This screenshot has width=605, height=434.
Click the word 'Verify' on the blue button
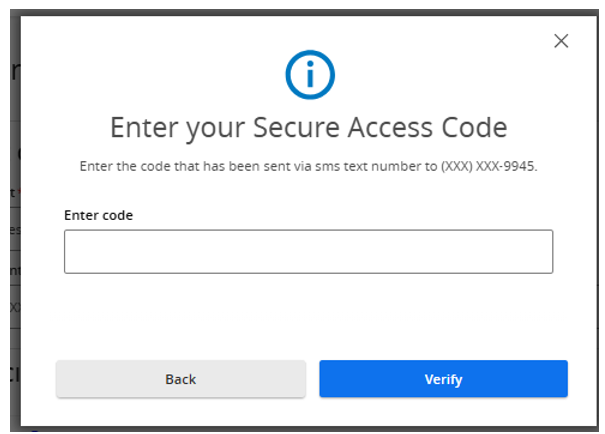pos(443,379)
